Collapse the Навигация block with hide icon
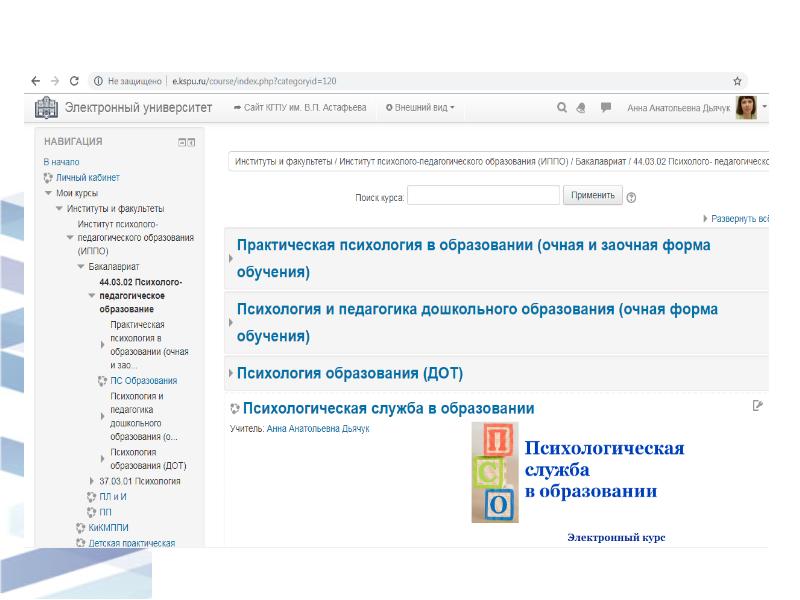 (181, 142)
